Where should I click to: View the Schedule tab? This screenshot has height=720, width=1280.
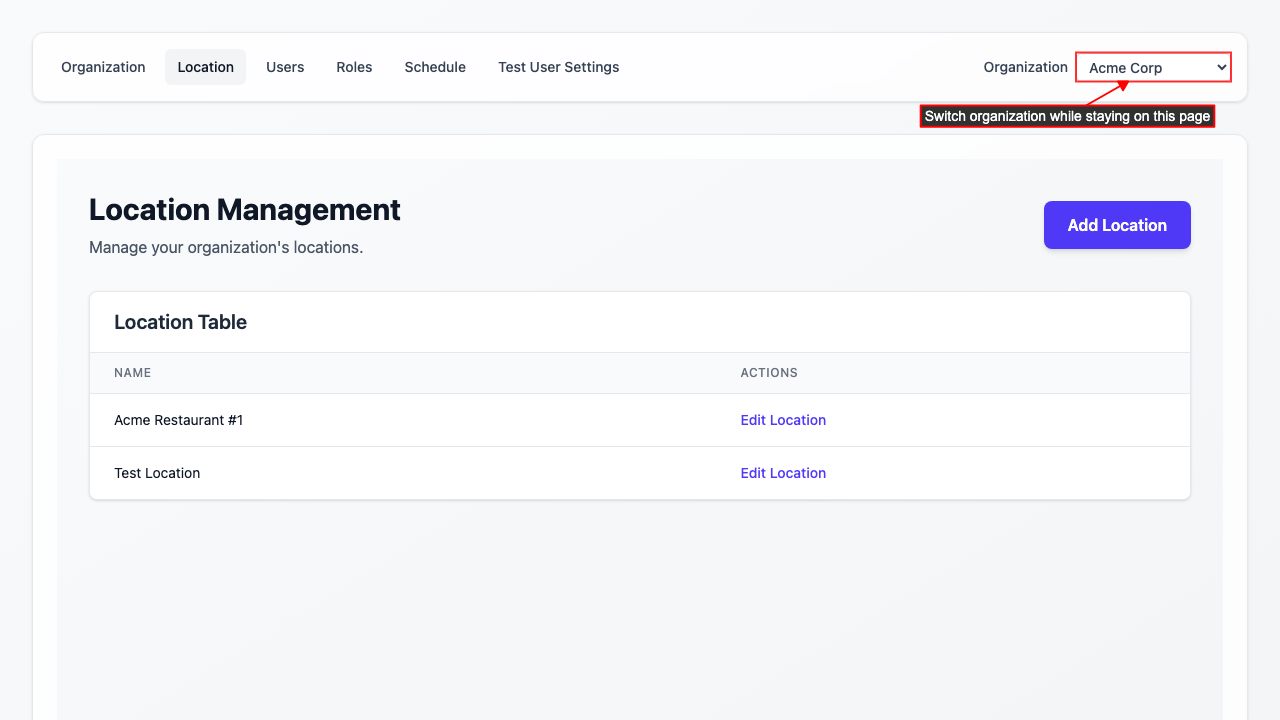pyautogui.click(x=435, y=67)
